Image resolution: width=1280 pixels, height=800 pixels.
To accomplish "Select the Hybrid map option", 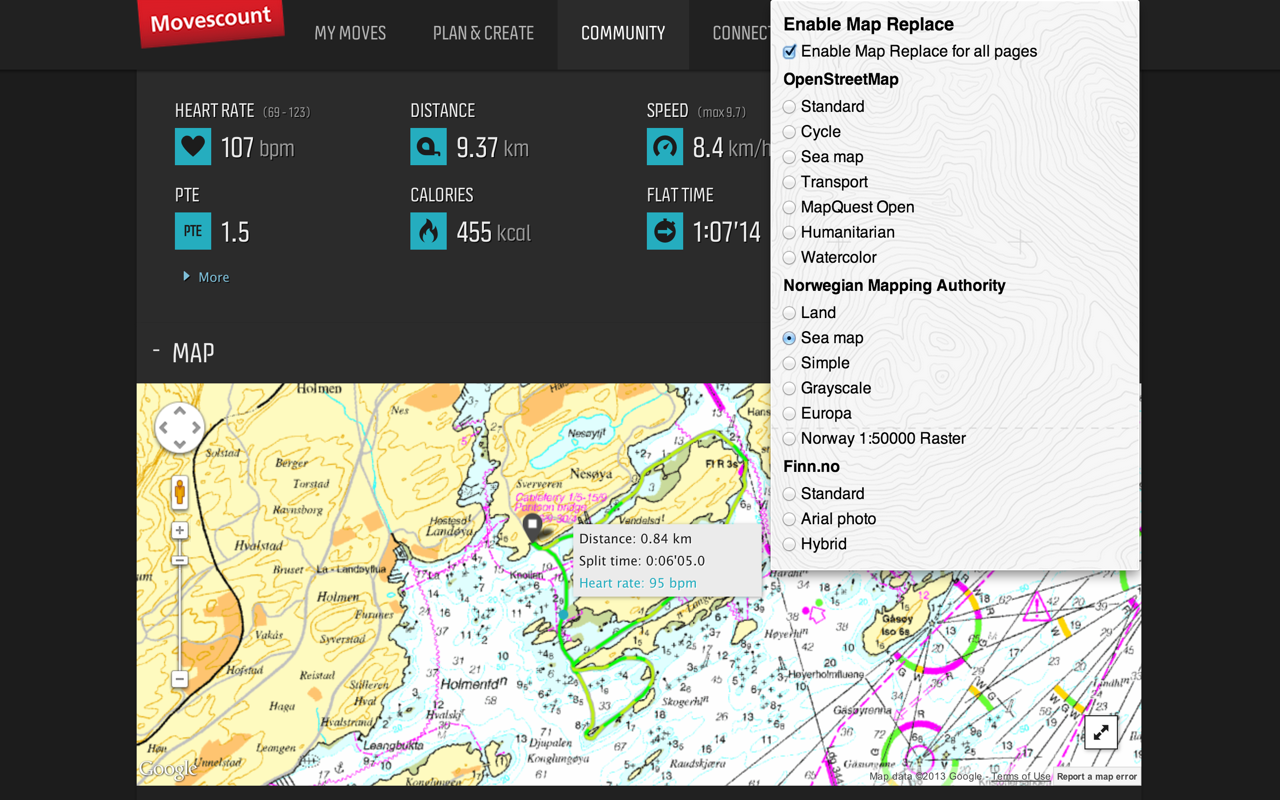I will click(790, 544).
